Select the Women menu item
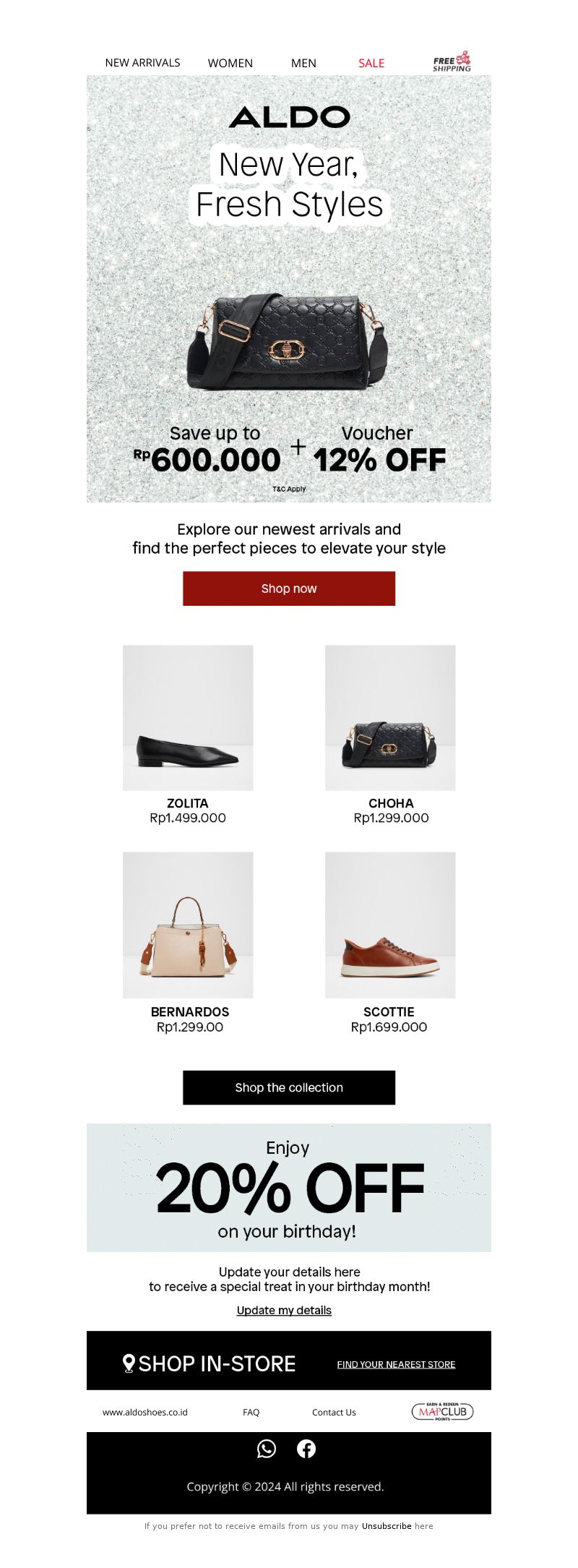This screenshot has width=578, height=1568. [230, 63]
